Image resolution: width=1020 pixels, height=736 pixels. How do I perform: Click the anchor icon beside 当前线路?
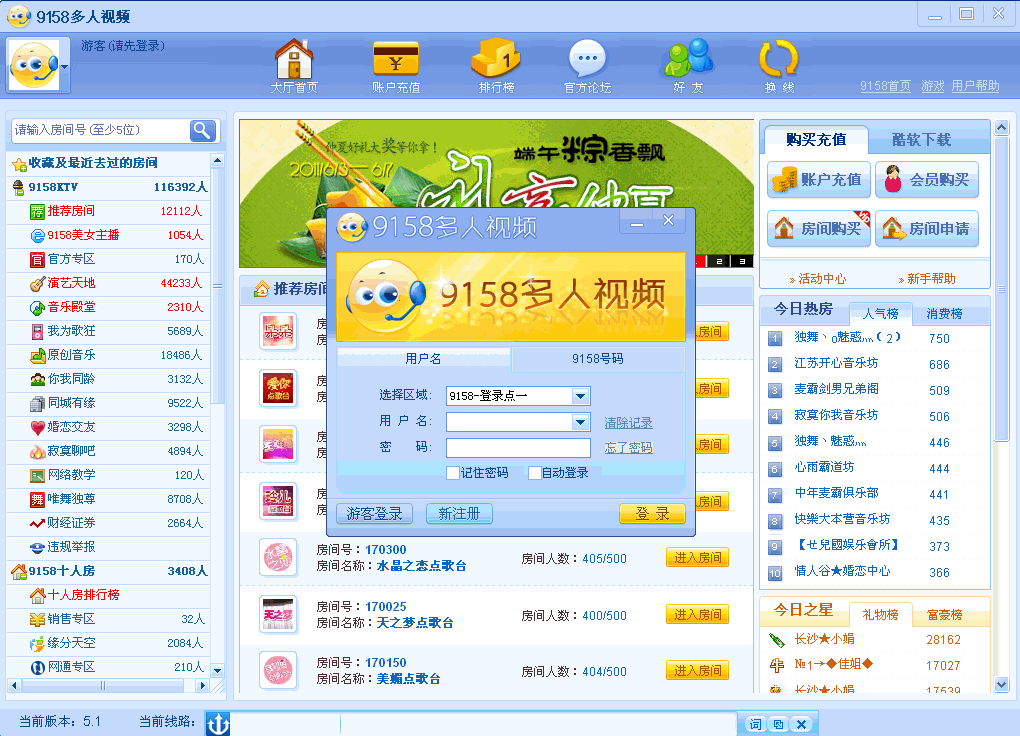(x=217, y=723)
